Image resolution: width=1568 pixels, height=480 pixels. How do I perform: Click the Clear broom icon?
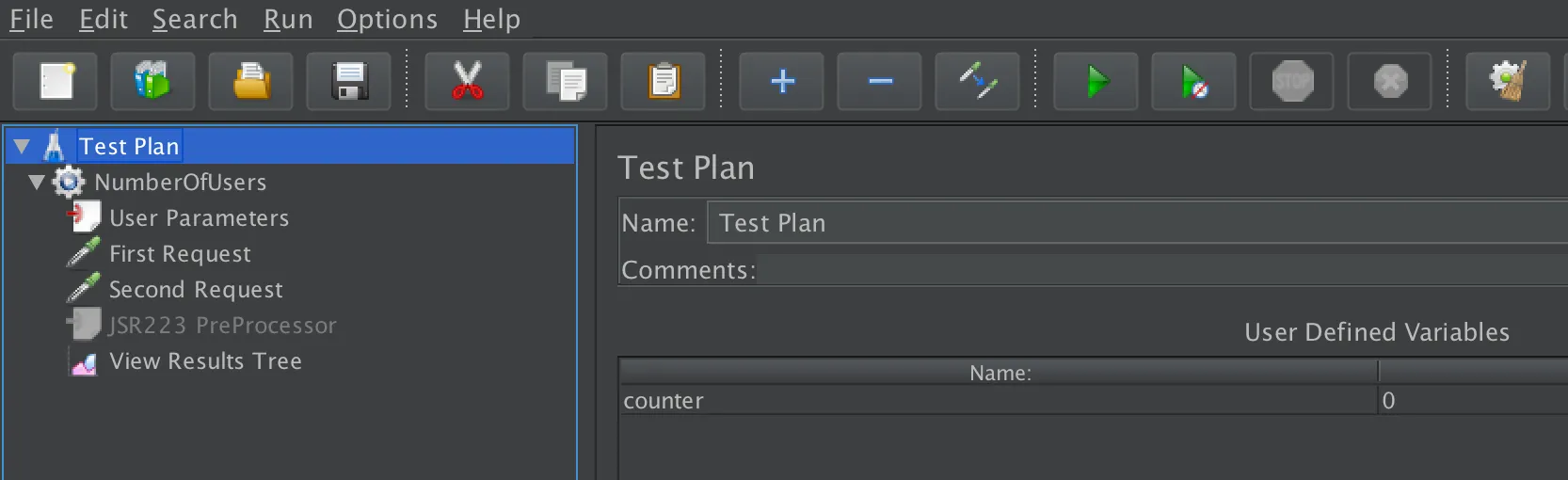(1508, 82)
